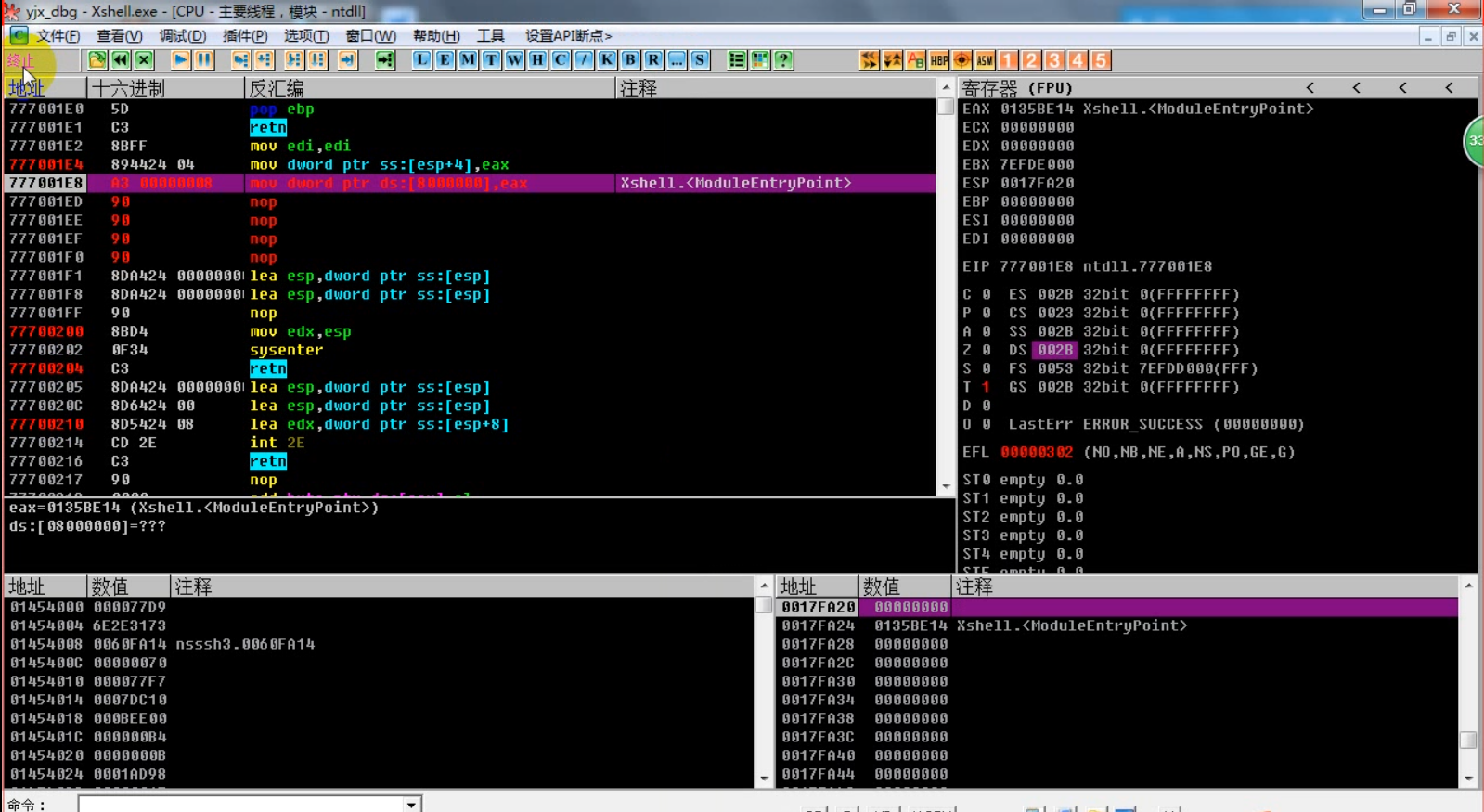Click the orange number 1 toolbar button
Image resolution: width=1484 pixels, height=812 pixels.
[1009, 60]
